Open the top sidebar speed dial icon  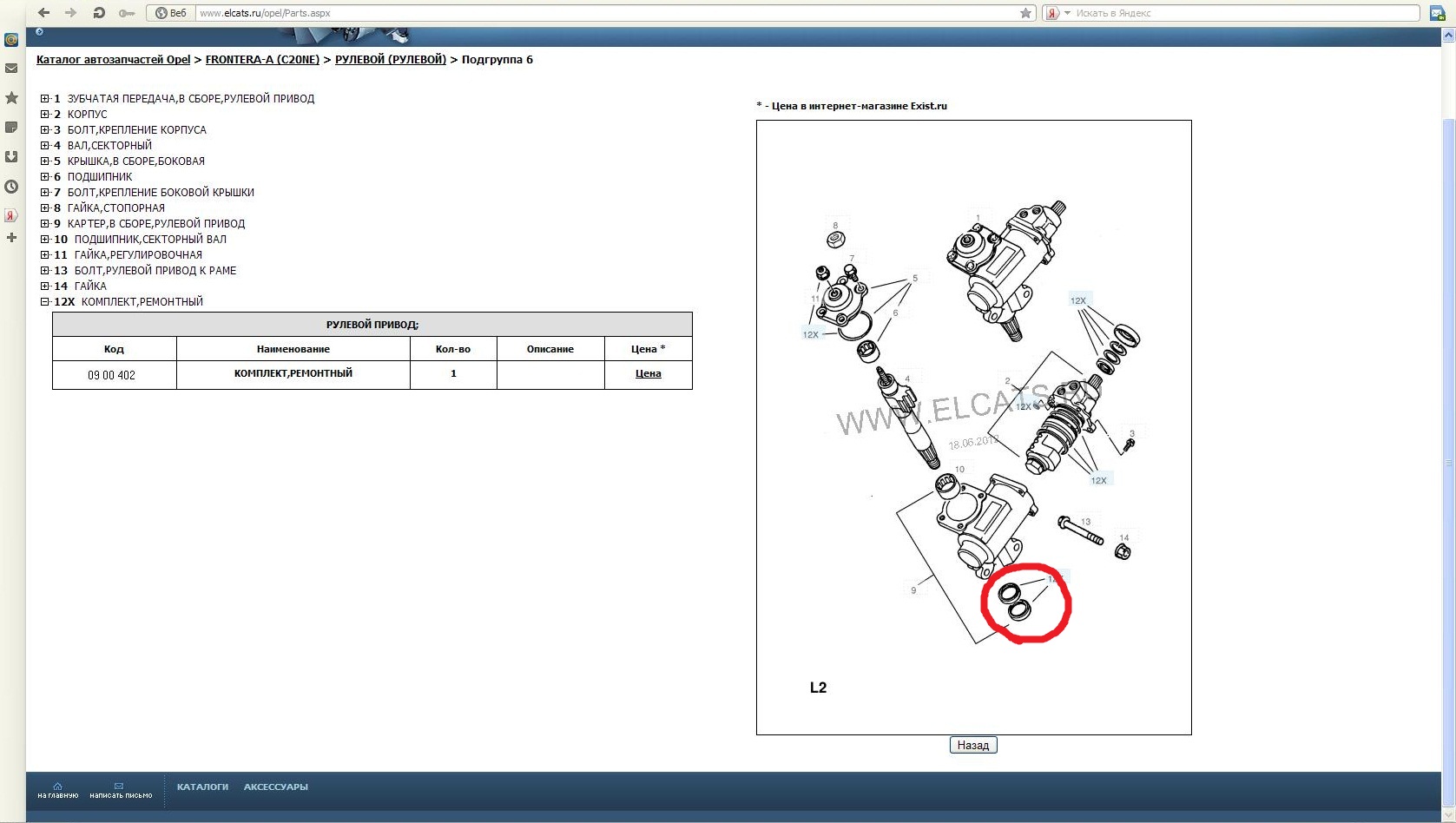click(11, 40)
